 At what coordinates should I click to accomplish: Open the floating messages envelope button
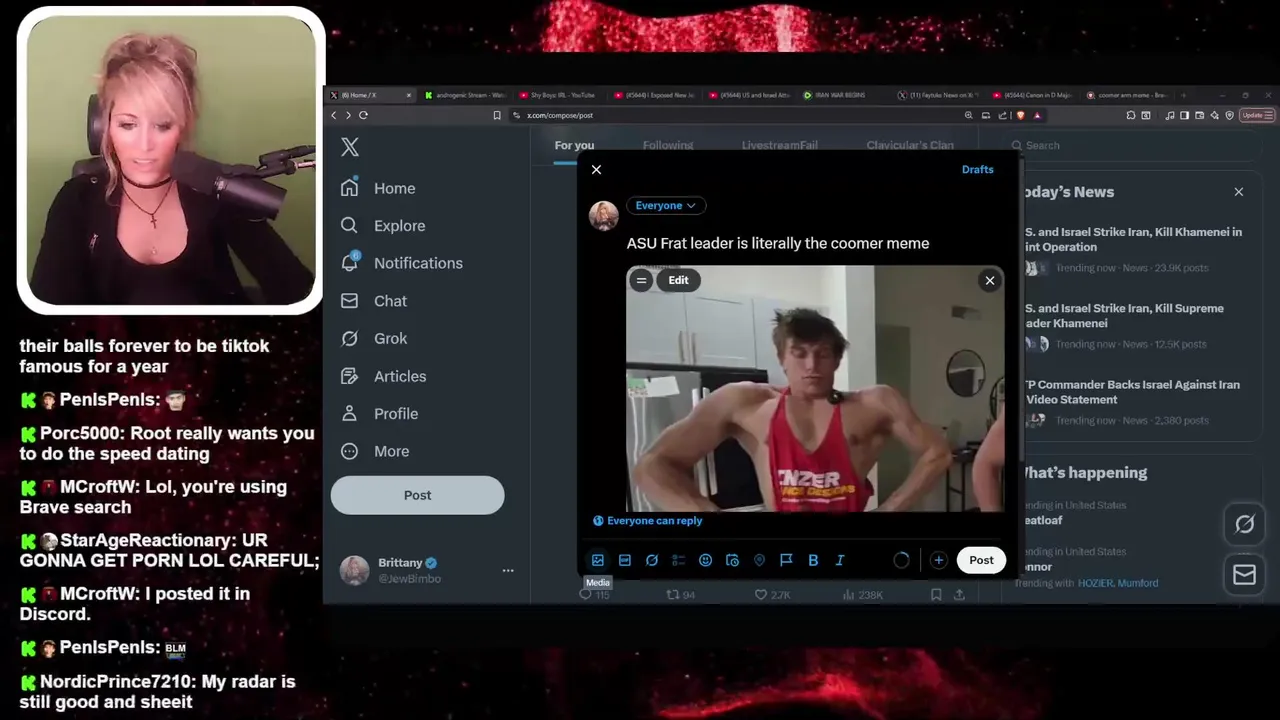click(1245, 575)
